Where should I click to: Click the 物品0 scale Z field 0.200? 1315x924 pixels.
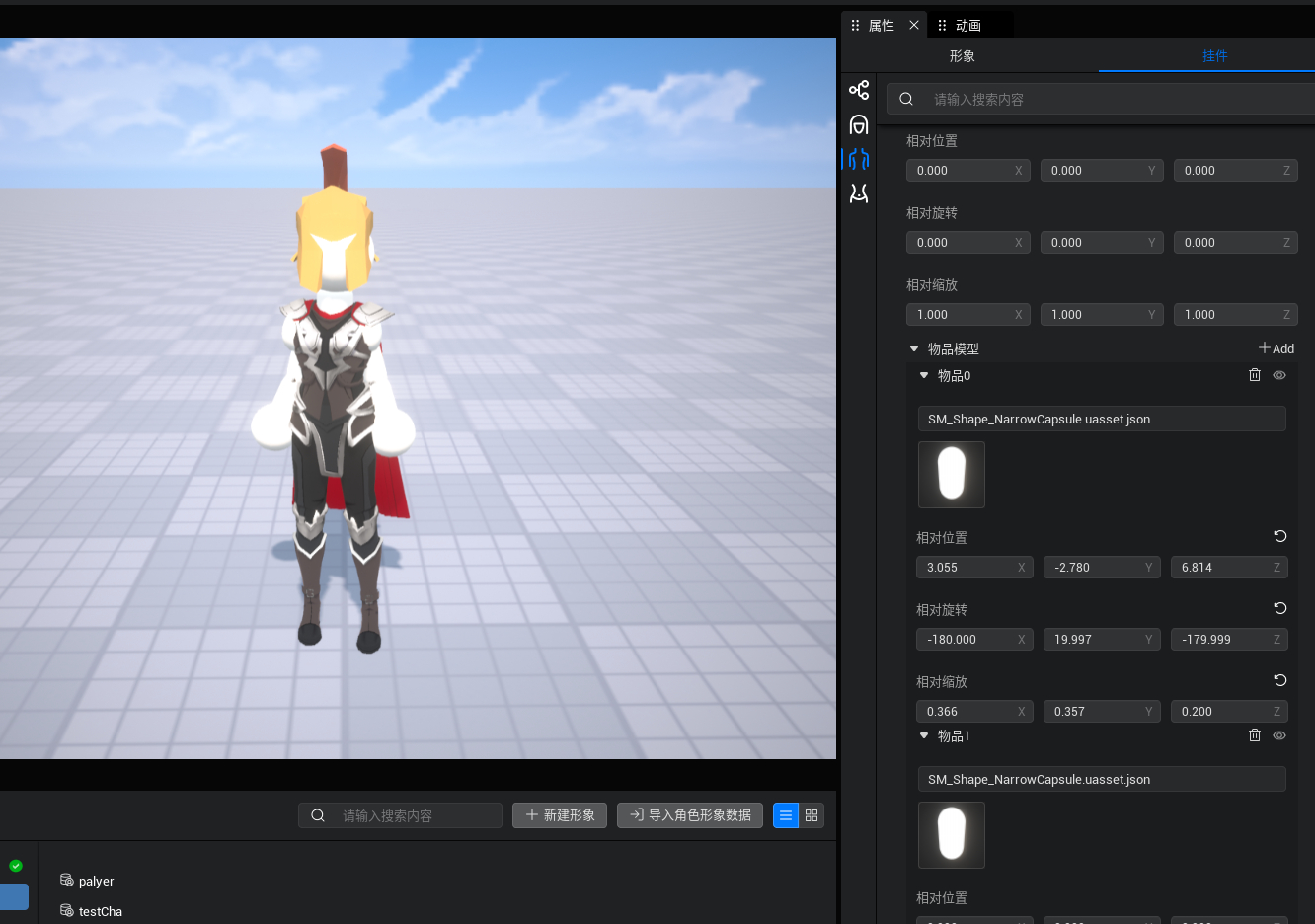coord(1229,712)
